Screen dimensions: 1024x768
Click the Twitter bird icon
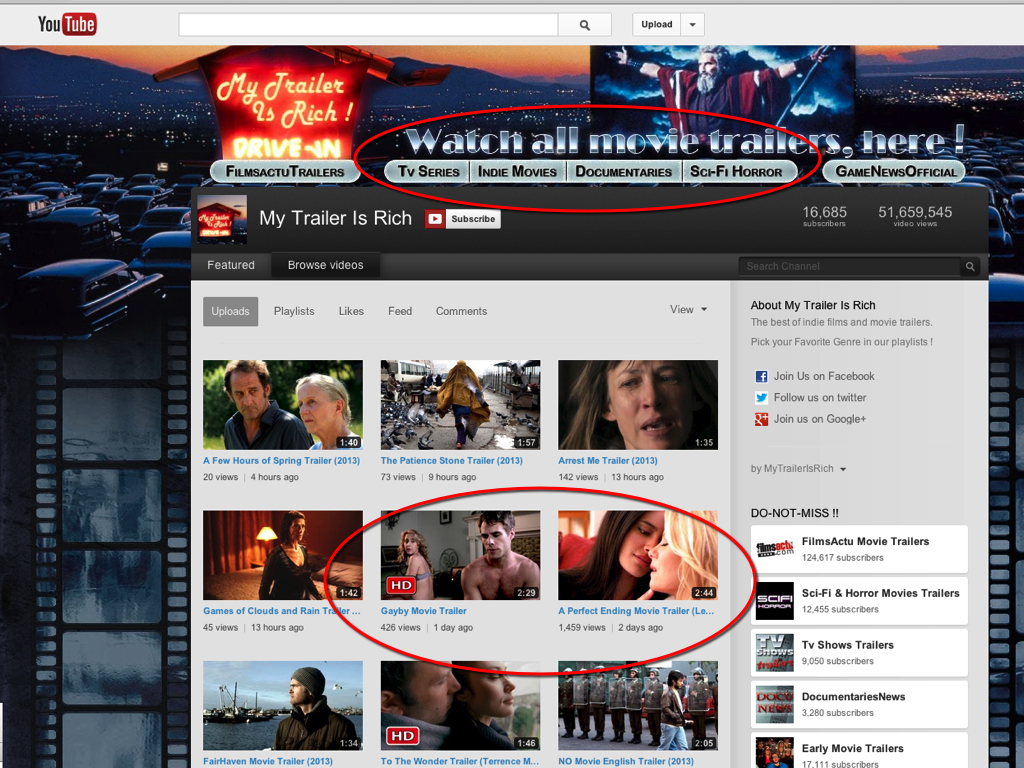pos(761,398)
